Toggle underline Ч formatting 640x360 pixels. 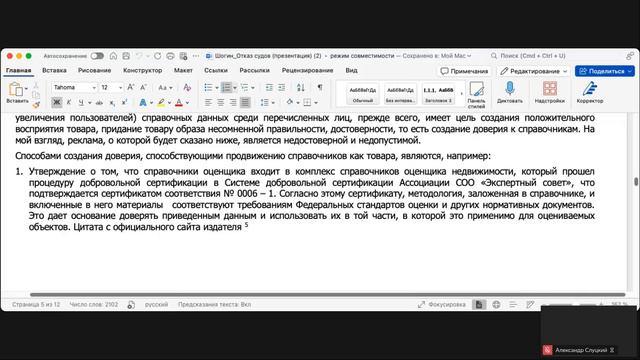click(x=81, y=102)
